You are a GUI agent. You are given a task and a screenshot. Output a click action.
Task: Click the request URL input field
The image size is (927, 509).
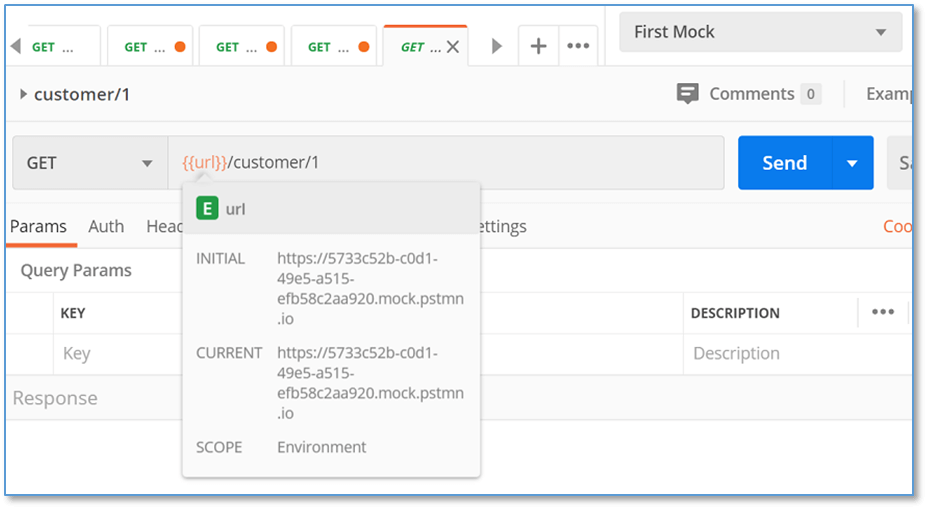coord(446,163)
